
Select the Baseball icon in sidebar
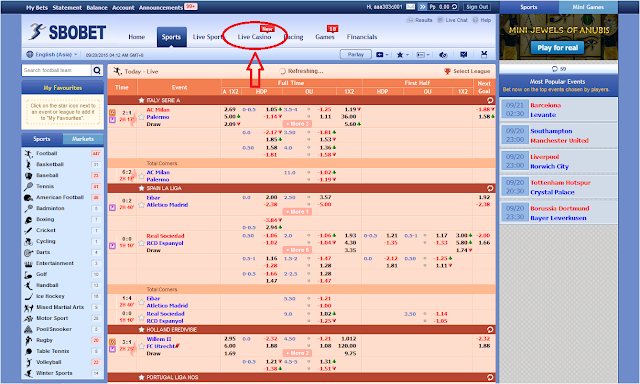tap(28, 175)
